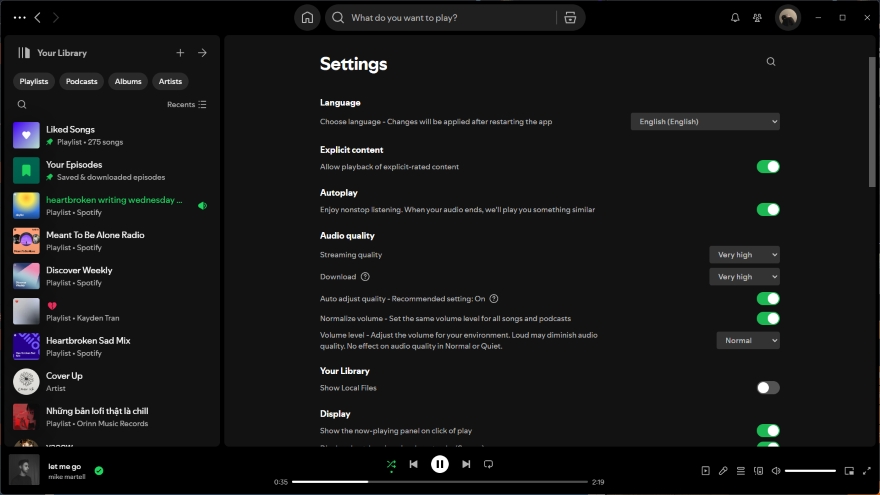
Task: Open Cover Up artist
Action: click(x=111, y=382)
